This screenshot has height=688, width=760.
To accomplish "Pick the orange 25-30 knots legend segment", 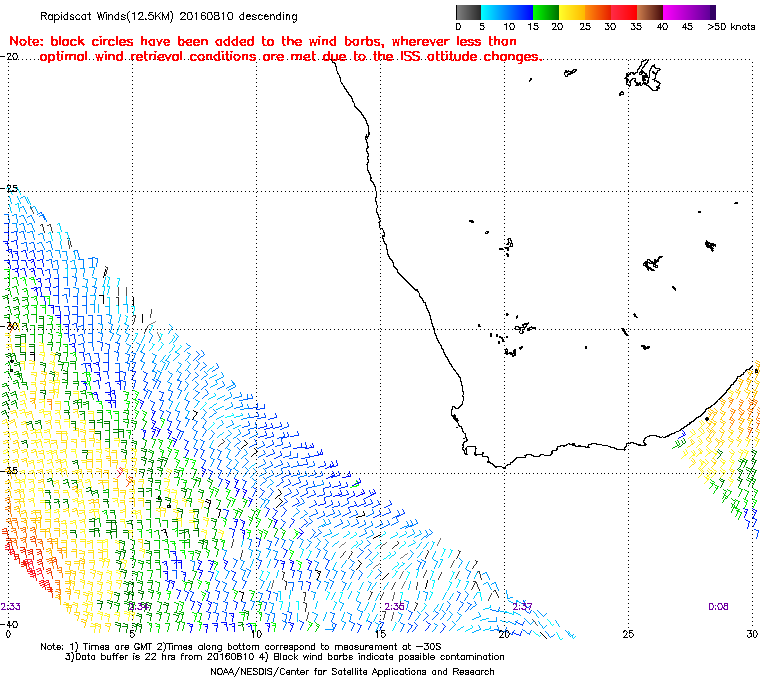I will click(x=598, y=12).
